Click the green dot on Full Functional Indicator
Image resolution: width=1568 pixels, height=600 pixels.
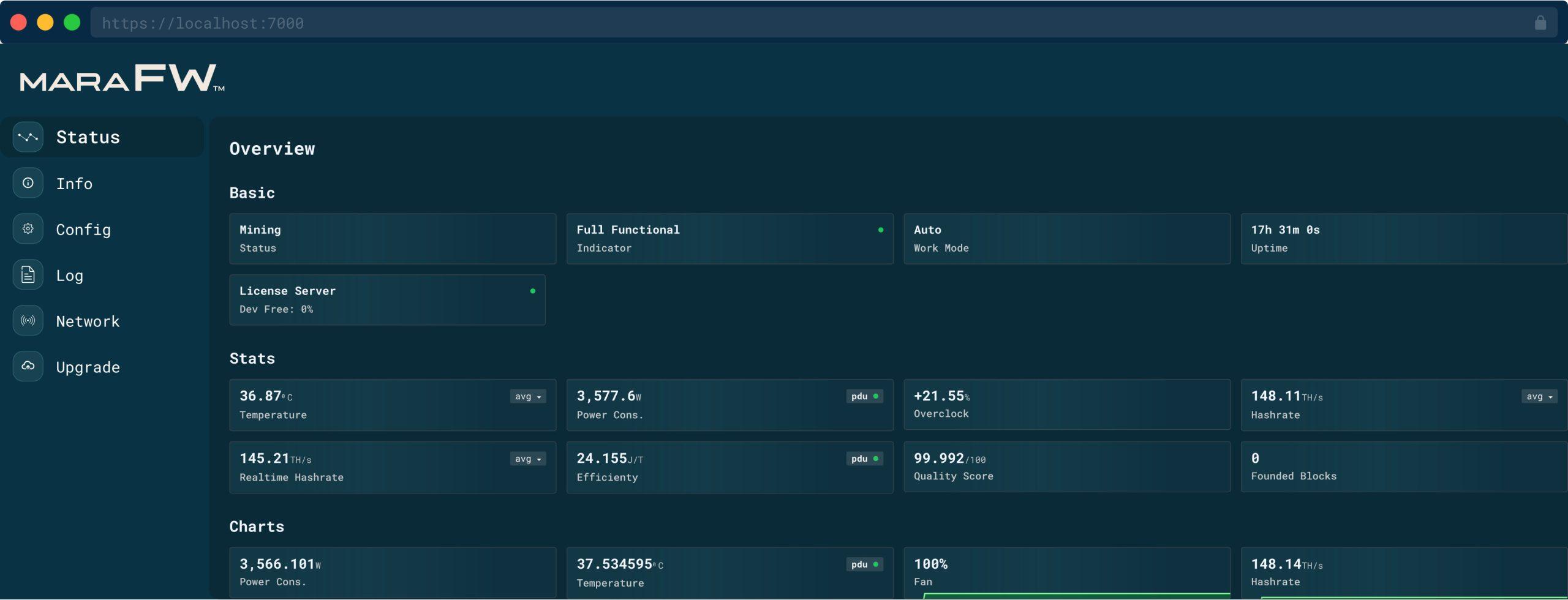881,230
